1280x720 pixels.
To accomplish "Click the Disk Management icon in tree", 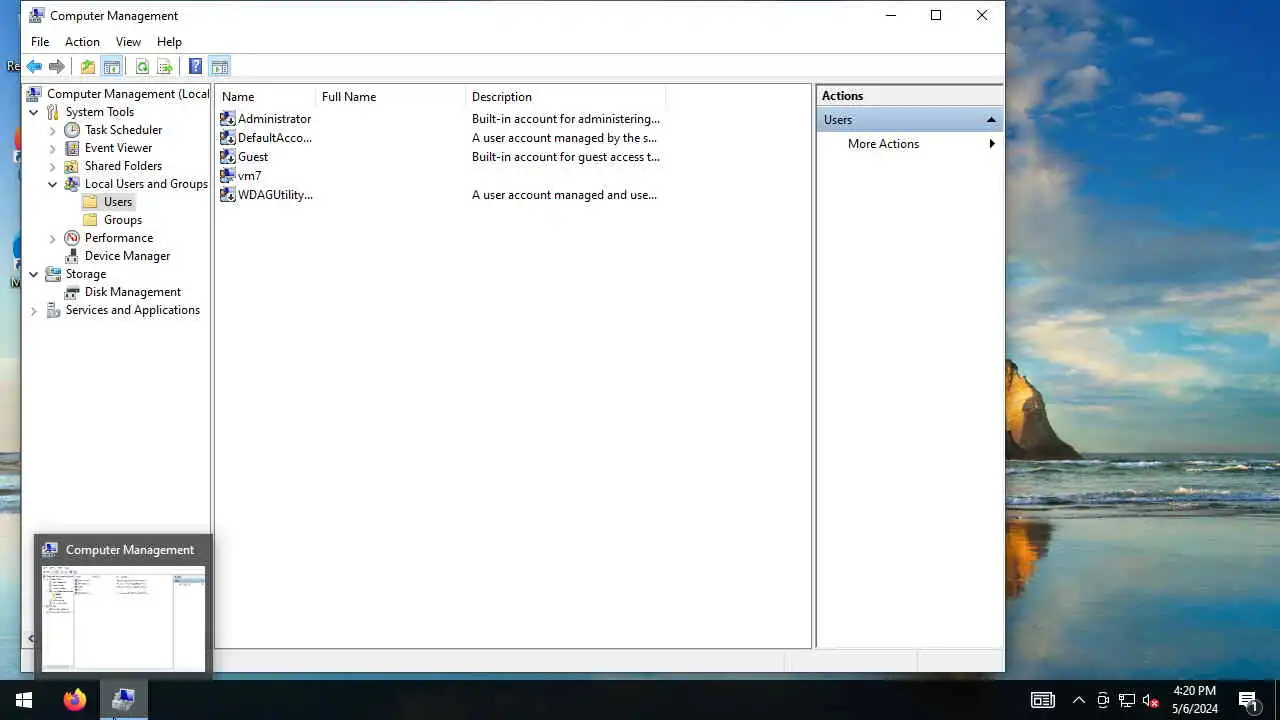I will click(x=72, y=292).
